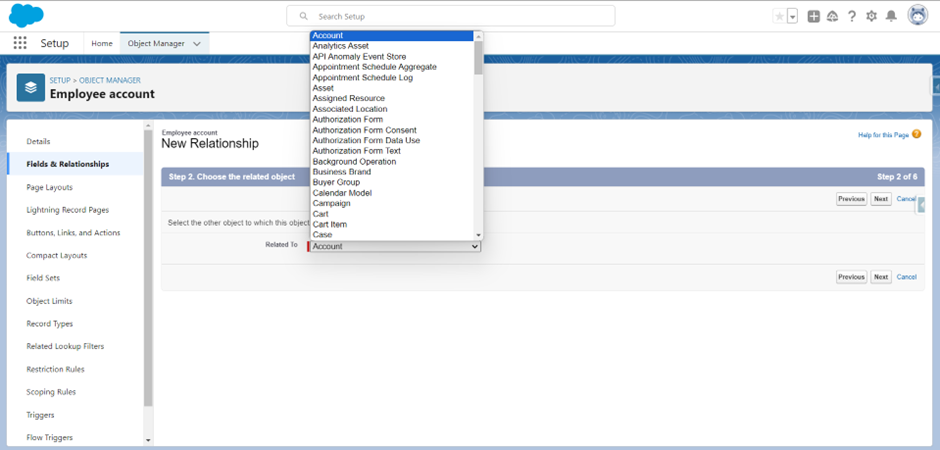Open the help question mark icon
The image size is (940, 450).
click(x=852, y=17)
